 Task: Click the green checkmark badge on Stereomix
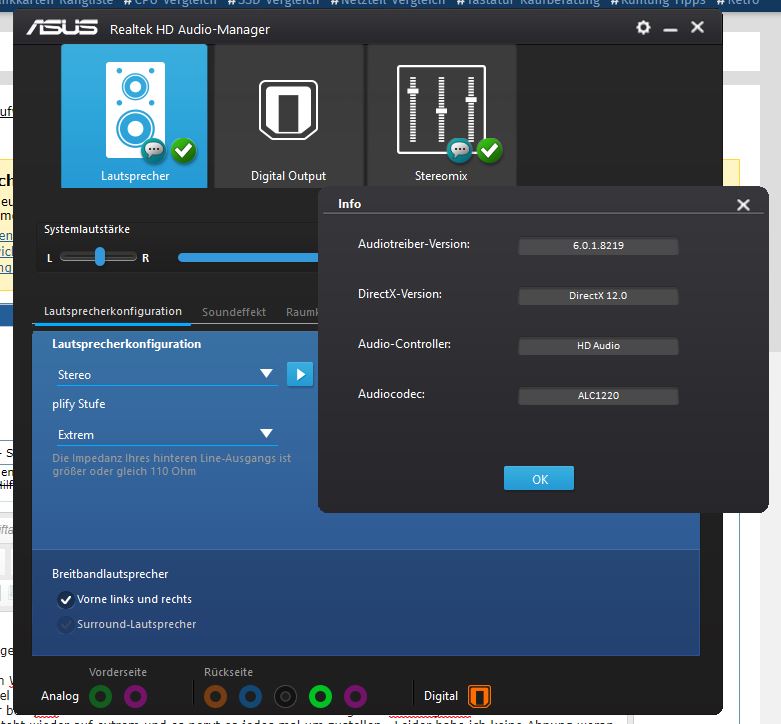tap(490, 150)
